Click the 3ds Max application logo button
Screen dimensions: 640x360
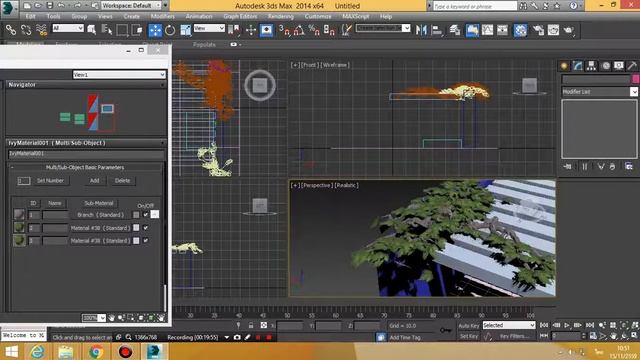(x=9, y=9)
